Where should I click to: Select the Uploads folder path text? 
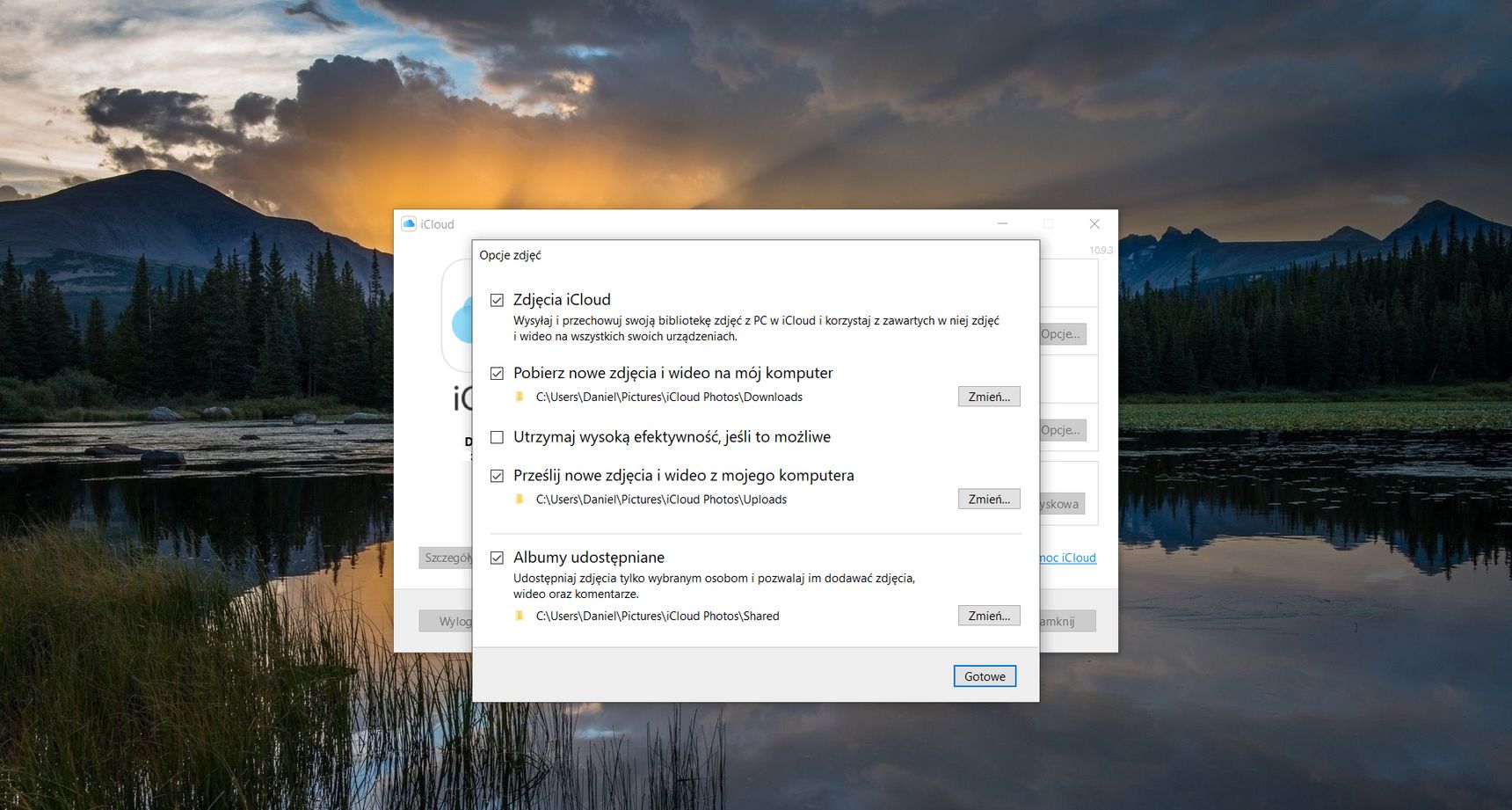[661, 499]
